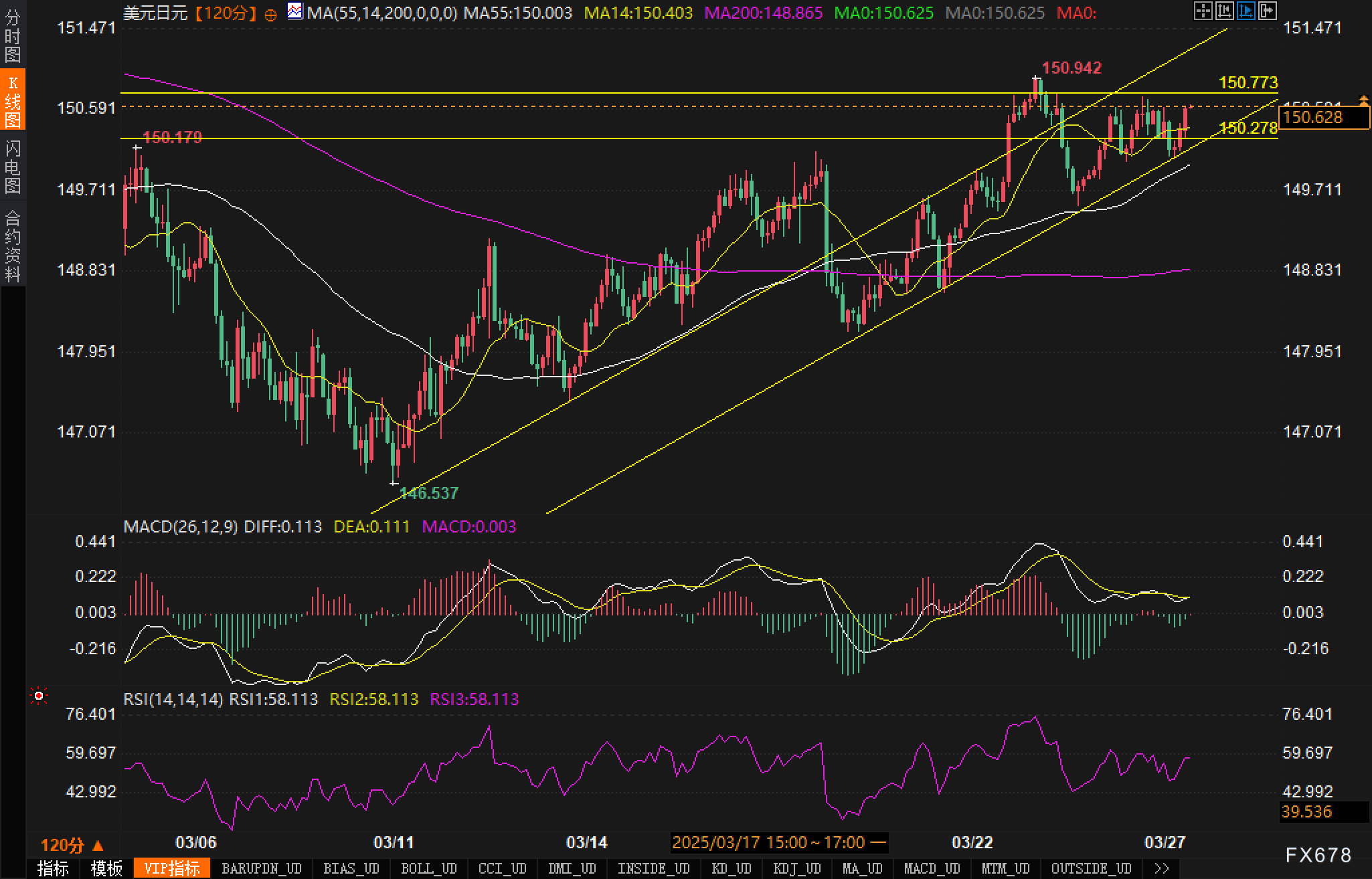Click the second chart axis tool icon
The height and width of the screenshot is (879, 1372).
click(1224, 11)
